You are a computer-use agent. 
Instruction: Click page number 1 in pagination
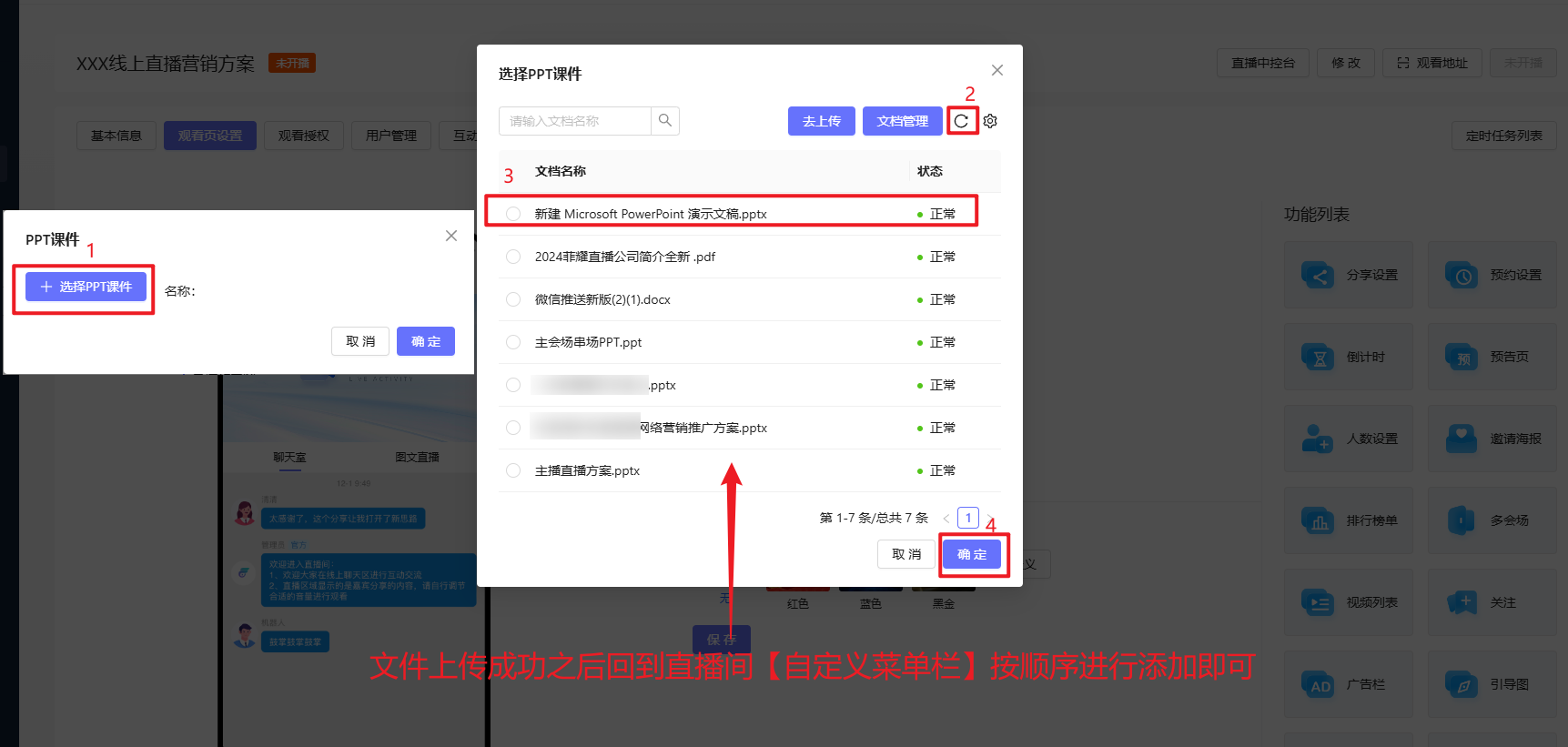(x=968, y=518)
